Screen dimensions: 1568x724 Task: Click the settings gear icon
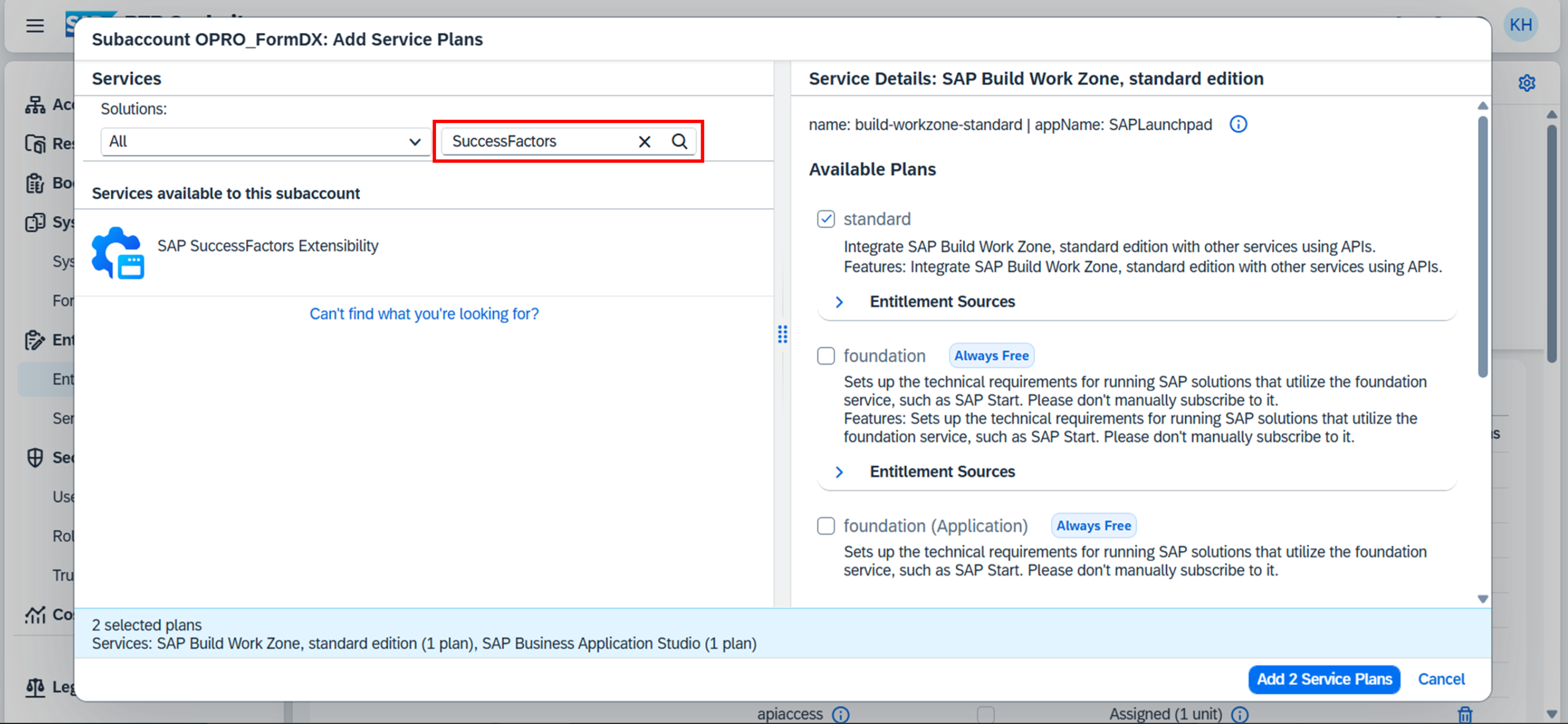tap(1526, 83)
